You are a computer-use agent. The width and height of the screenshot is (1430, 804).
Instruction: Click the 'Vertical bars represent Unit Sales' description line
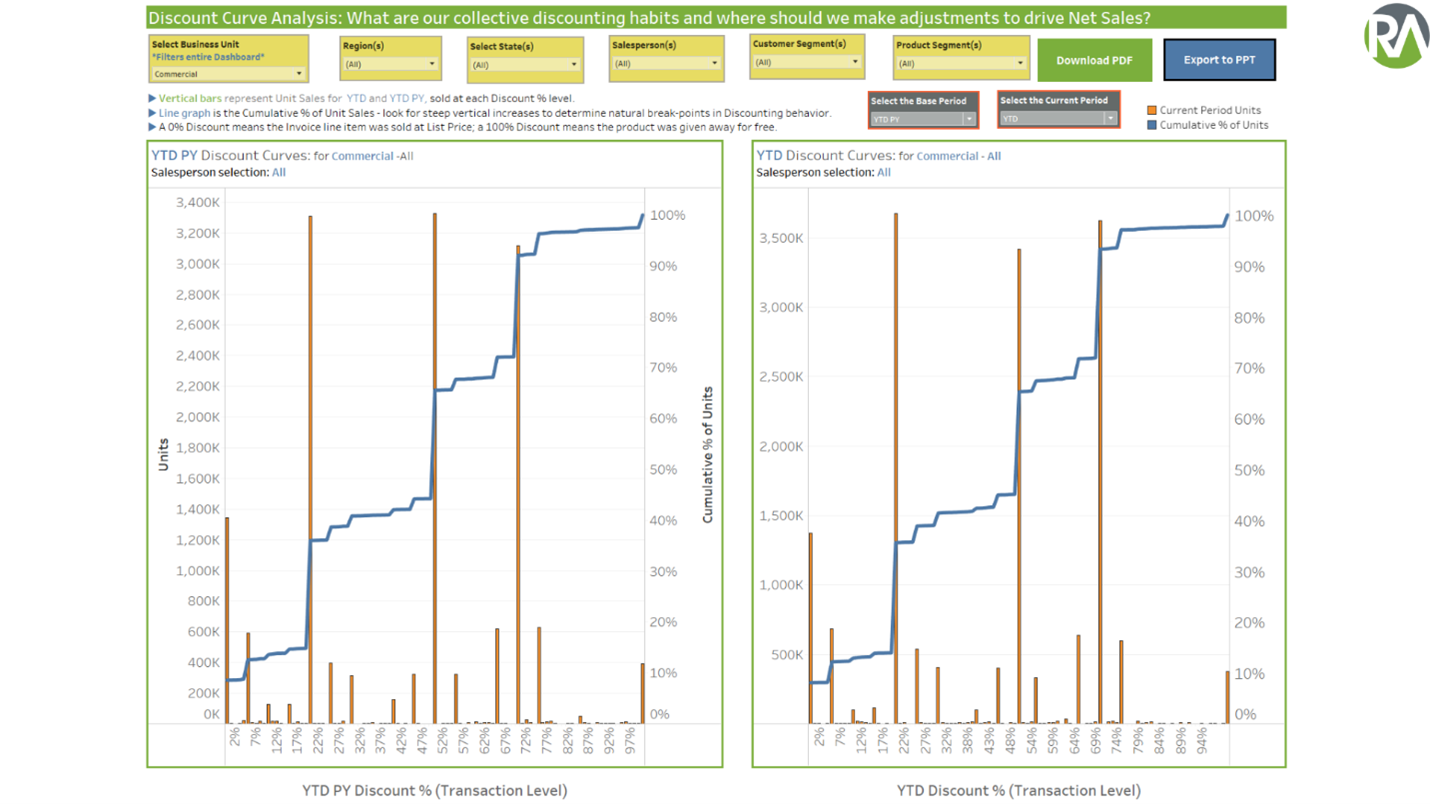click(361, 98)
